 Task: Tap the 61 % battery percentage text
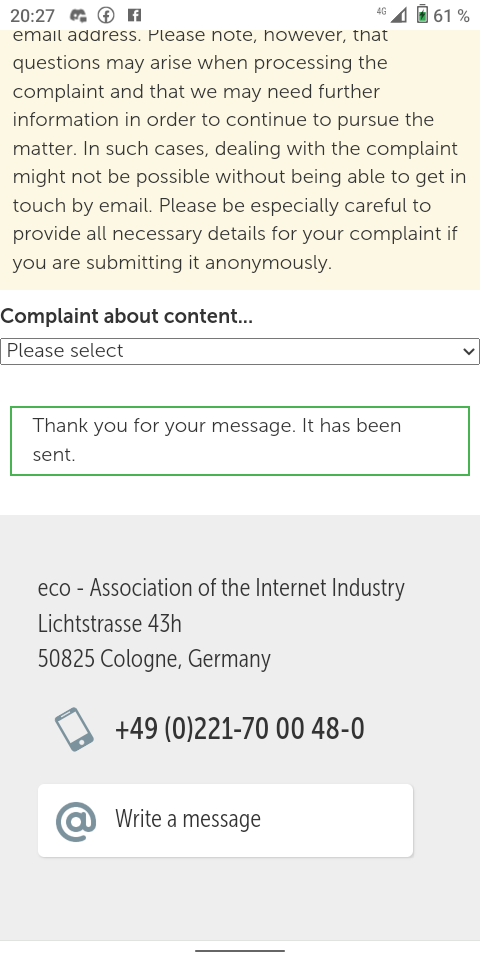pyautogui.click(x=451, y=15)
